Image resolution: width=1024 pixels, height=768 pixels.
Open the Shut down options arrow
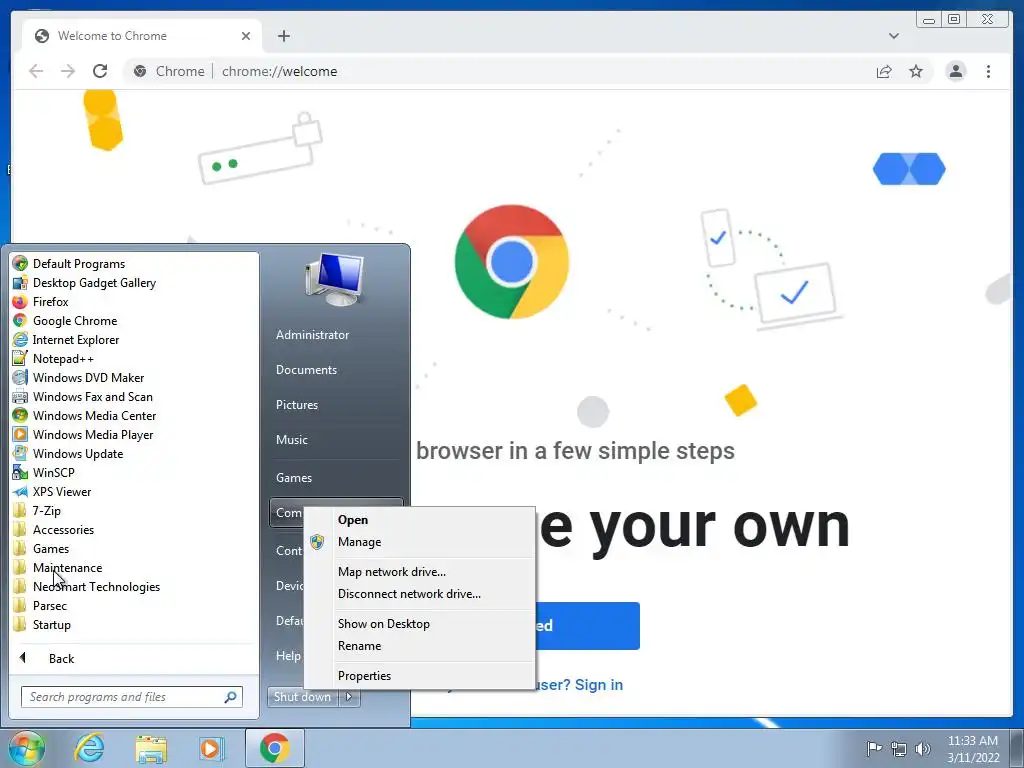coord(349,697)
